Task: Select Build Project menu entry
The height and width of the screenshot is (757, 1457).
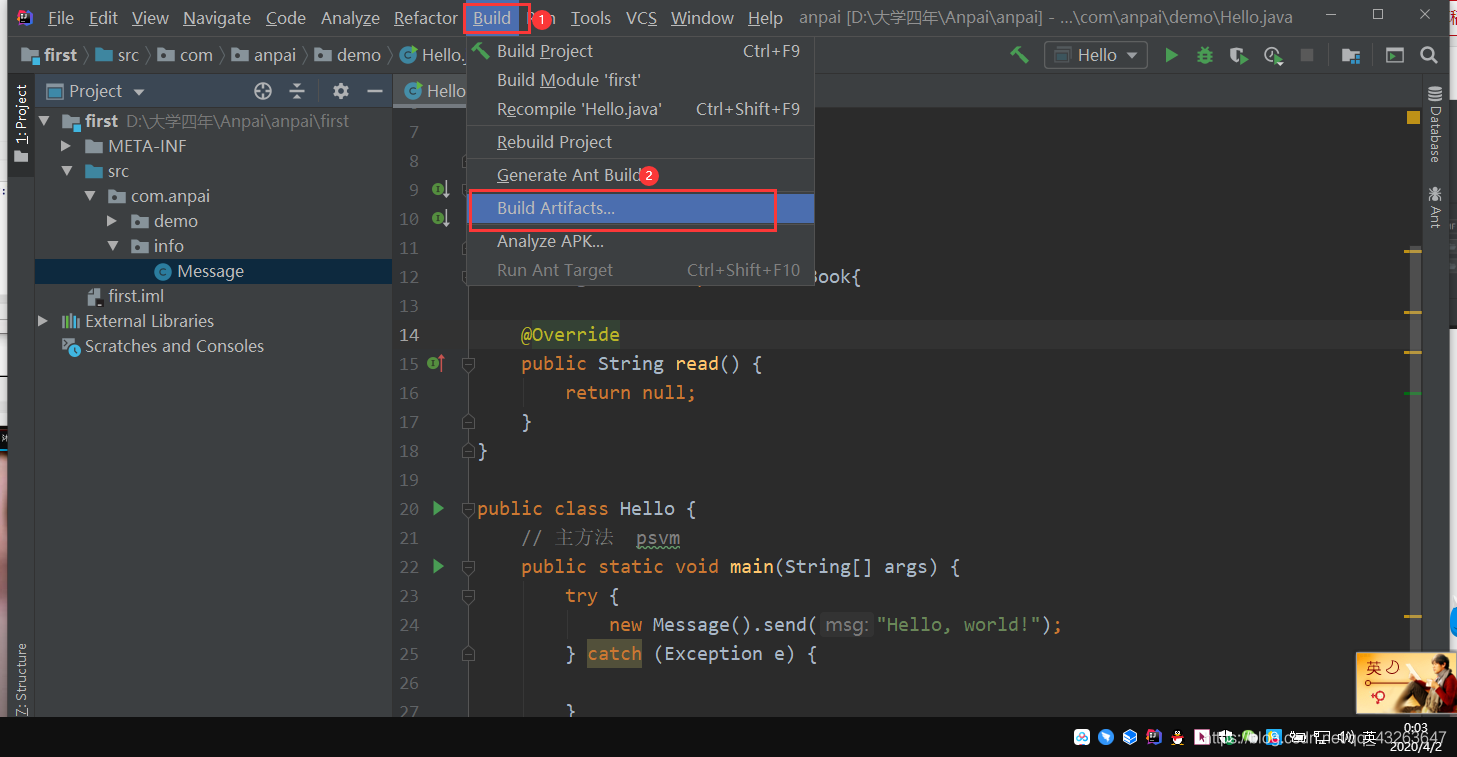Action: (640, 51)
